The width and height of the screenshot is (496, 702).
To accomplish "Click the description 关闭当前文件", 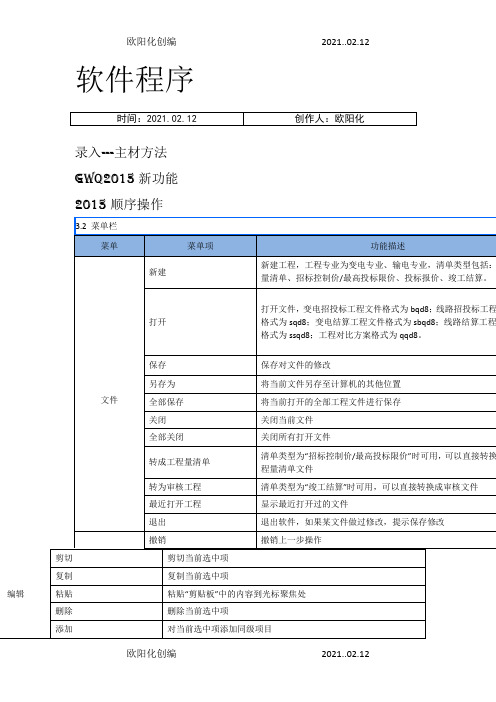I will (287, 420).
